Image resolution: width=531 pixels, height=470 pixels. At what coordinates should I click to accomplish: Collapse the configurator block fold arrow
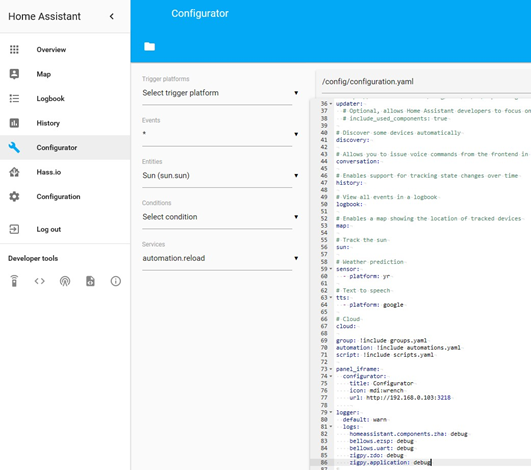click(331, 376)
